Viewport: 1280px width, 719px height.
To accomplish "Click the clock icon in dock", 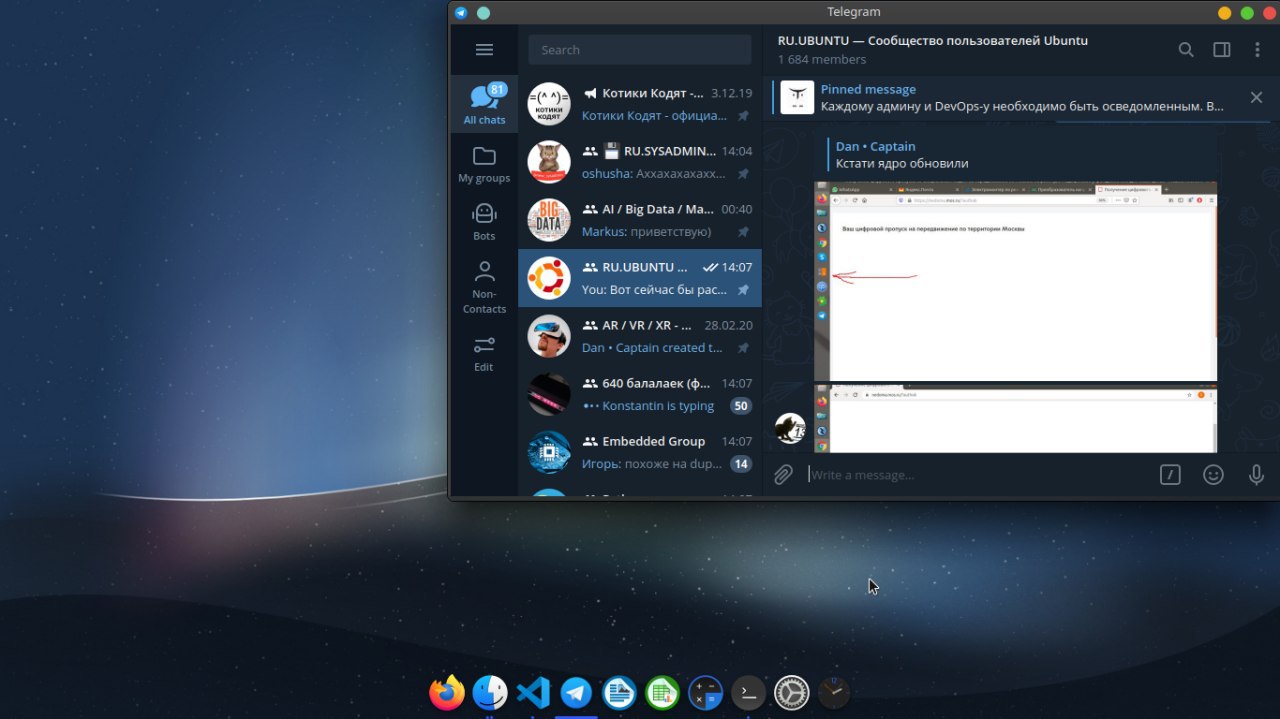I will coord(834,692).
